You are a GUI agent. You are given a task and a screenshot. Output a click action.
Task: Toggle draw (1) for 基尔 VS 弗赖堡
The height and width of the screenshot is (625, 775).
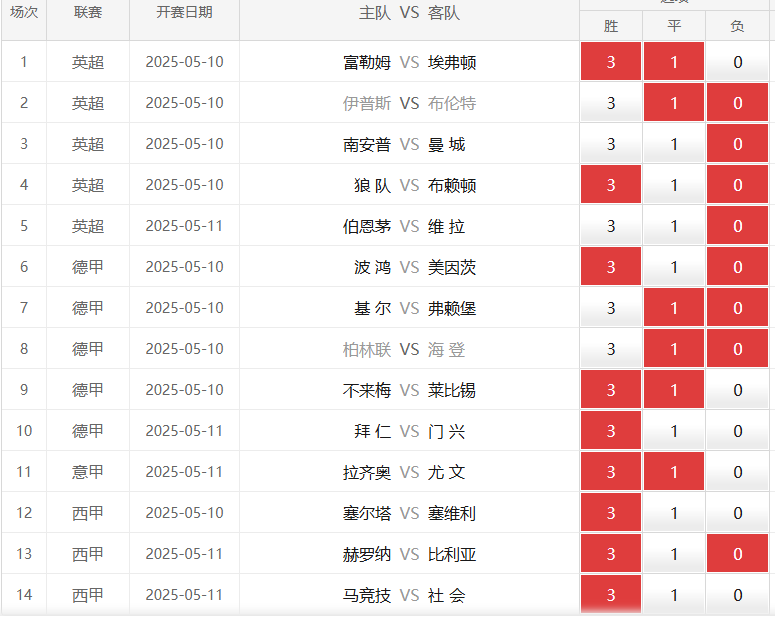coord(674,307)
